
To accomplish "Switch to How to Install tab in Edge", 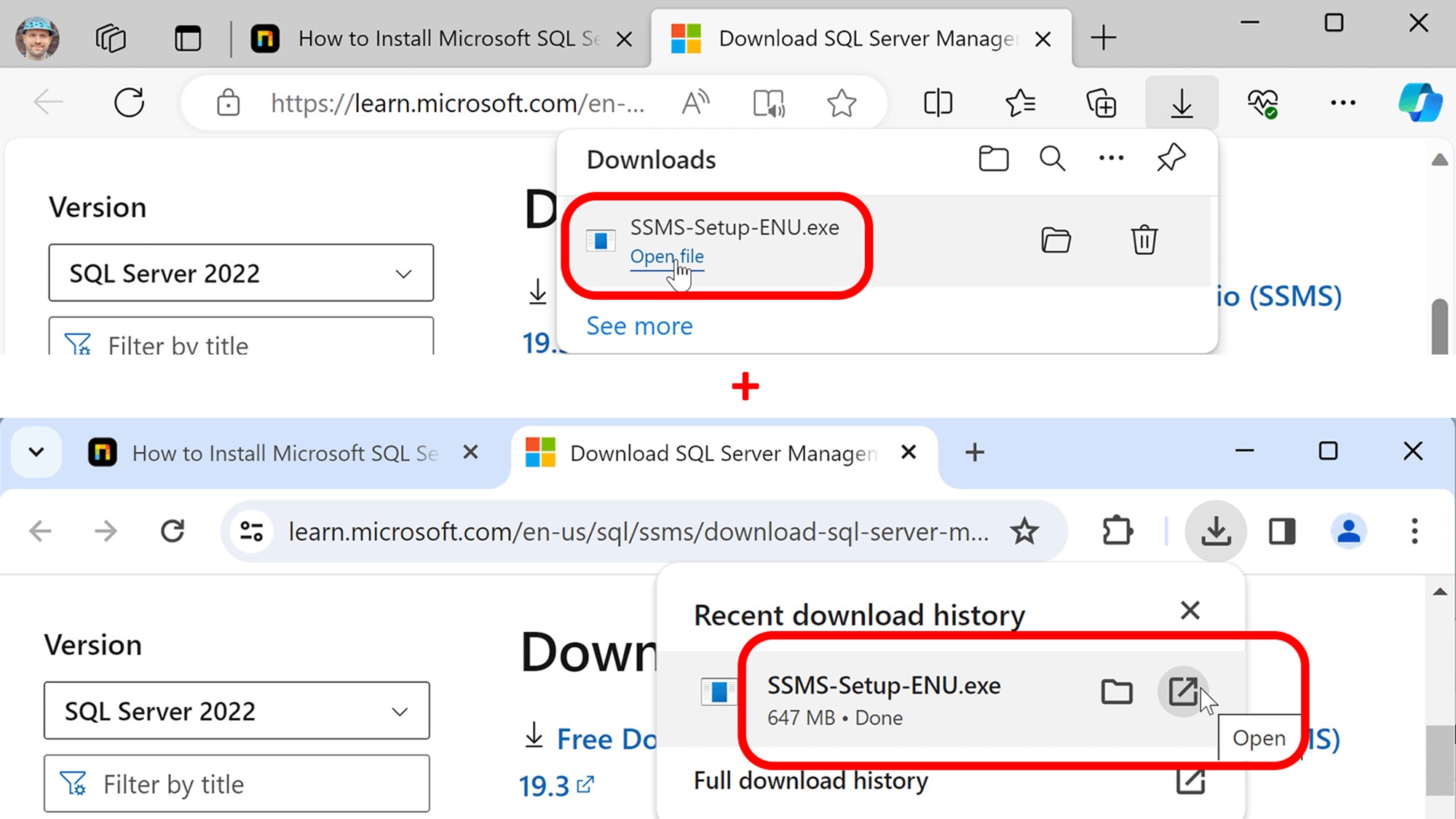I will point(437,38).
